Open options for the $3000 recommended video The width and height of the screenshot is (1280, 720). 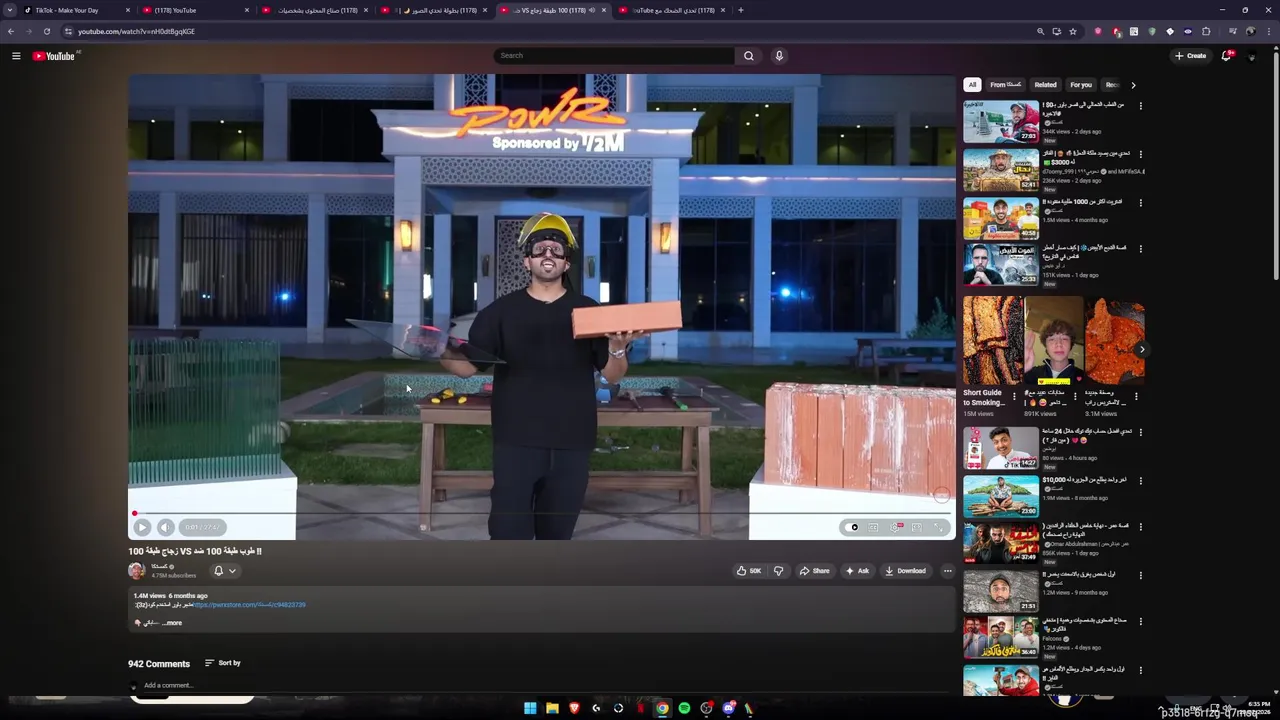point(1140,155)
